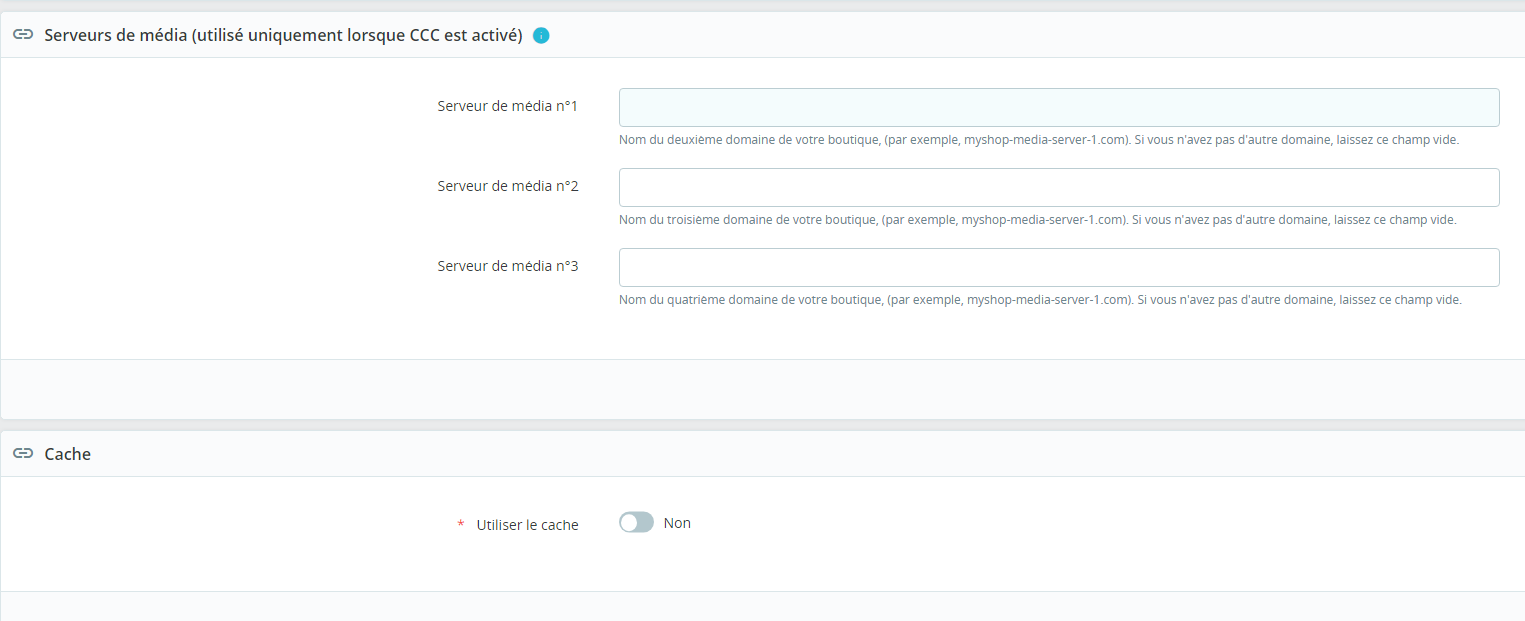Click help text mentioning quatrième domaine

(1040, 300)
